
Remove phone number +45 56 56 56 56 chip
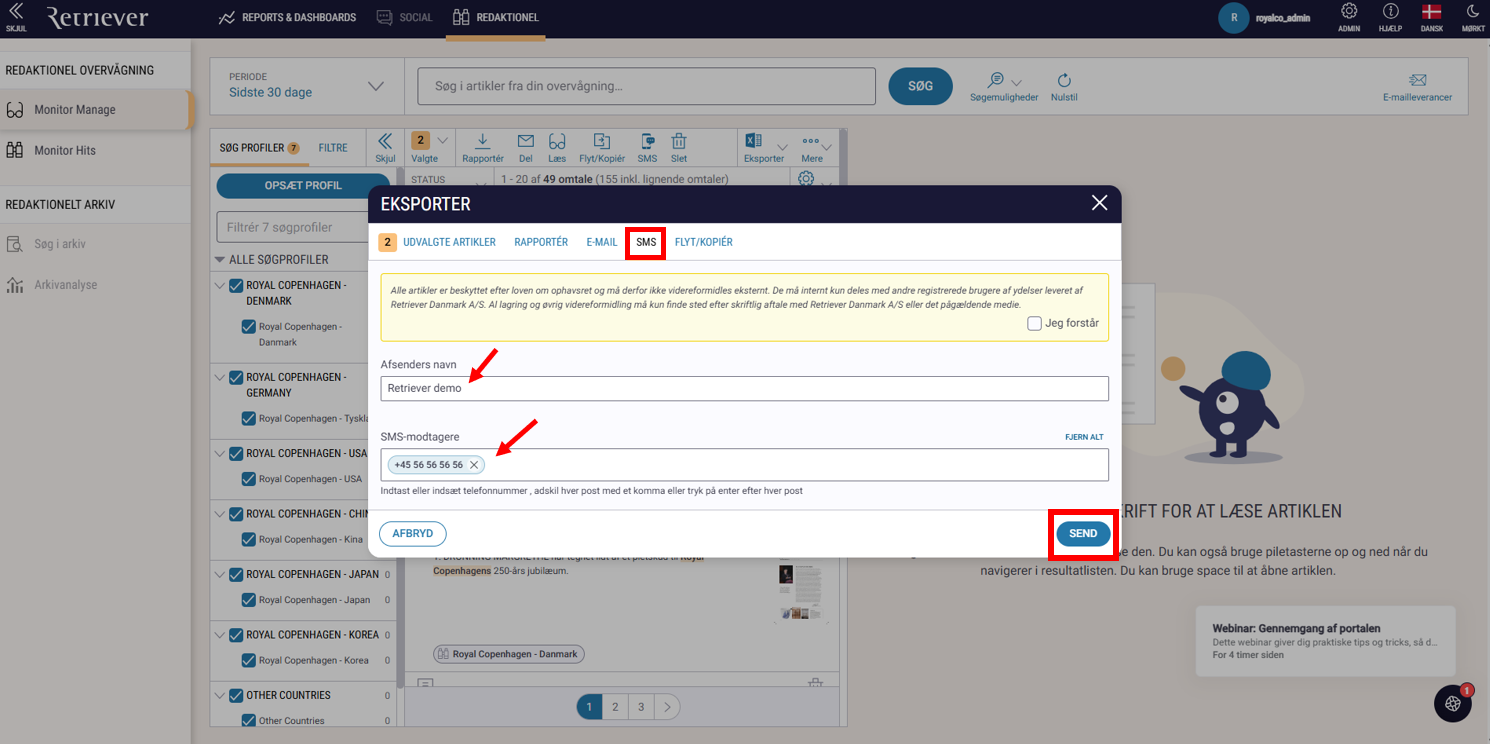point(474,465)
